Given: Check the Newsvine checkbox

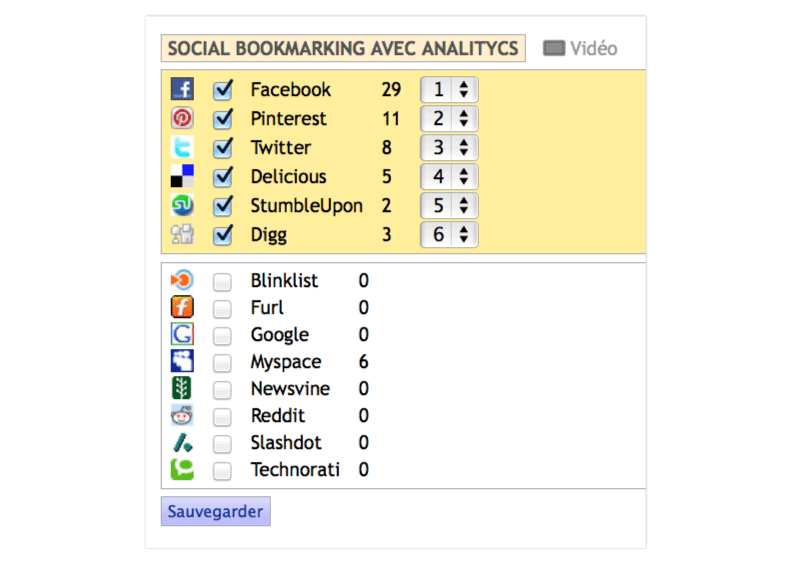Looking at the screenshot, I should point(222,389).
